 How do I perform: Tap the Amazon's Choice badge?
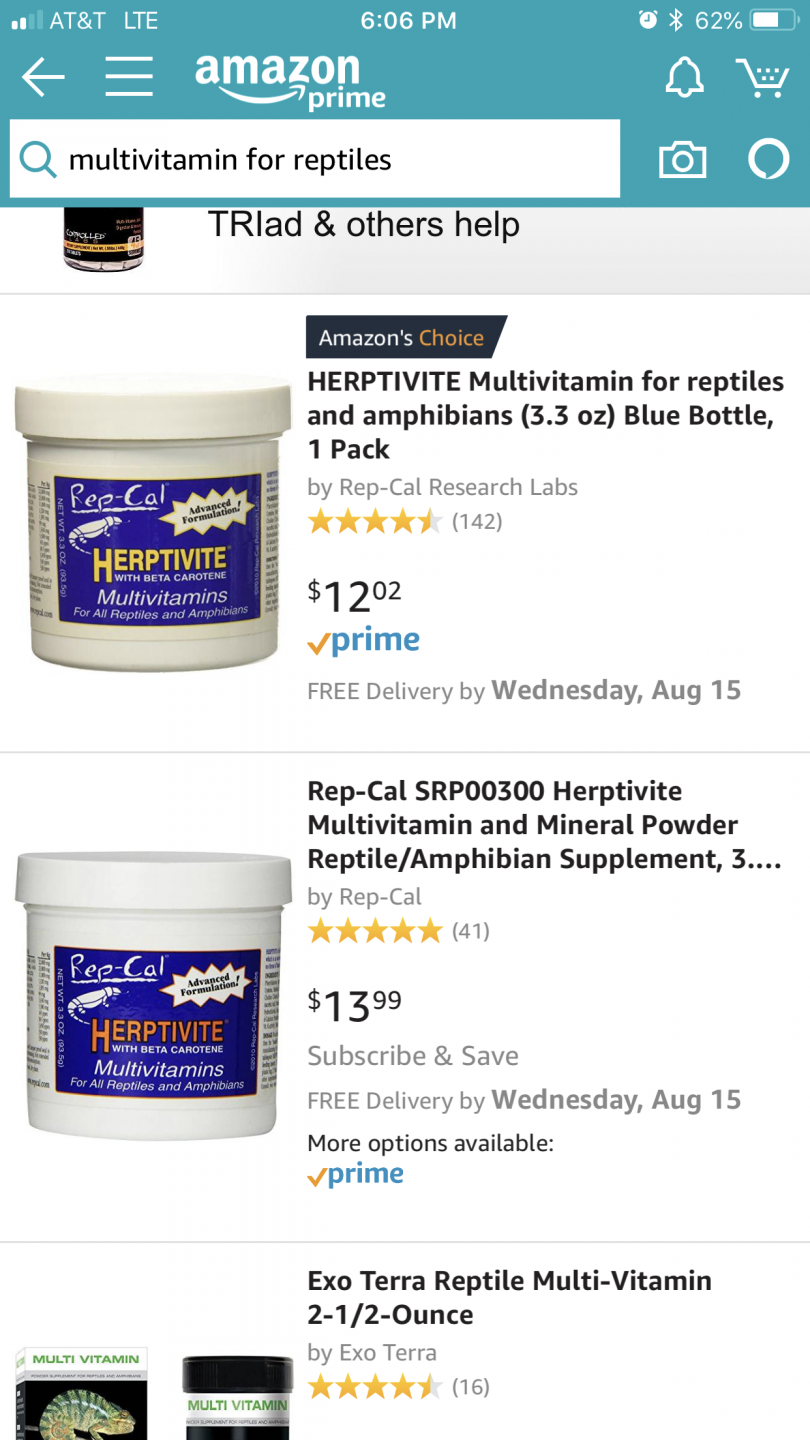pos(405,337)
